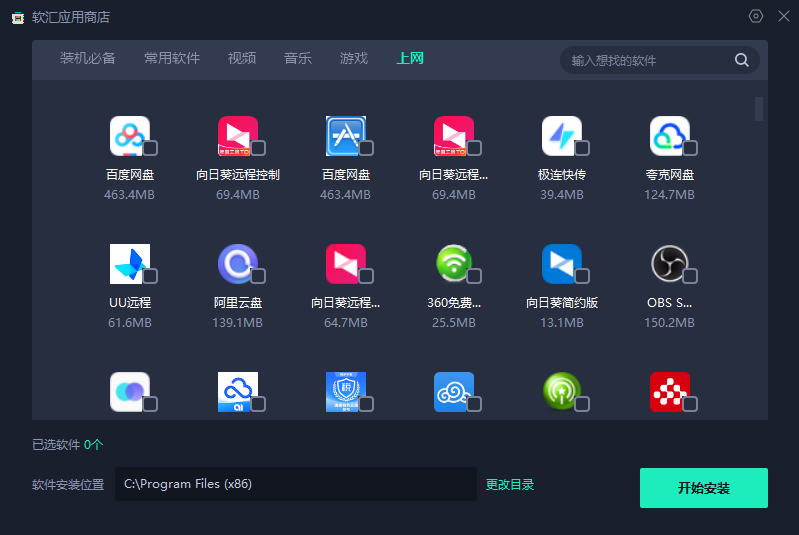Click the UU远程 name label
The height and width of the screenshot is (535, 799).
click(130, 303)
